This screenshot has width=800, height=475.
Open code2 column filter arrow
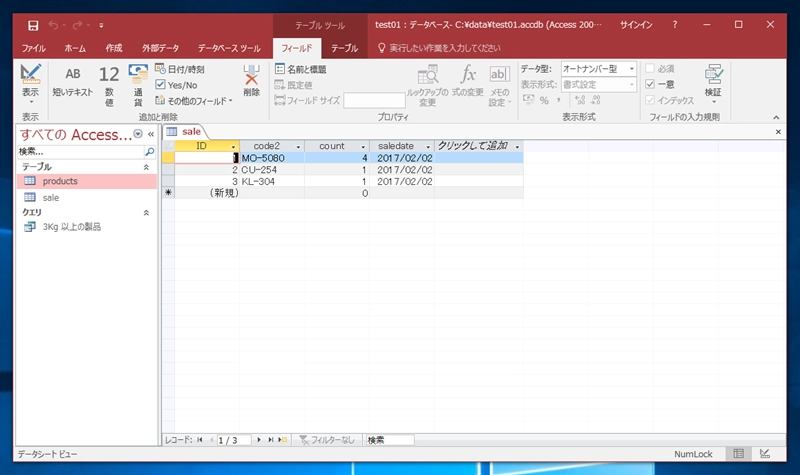click(298, 146)
